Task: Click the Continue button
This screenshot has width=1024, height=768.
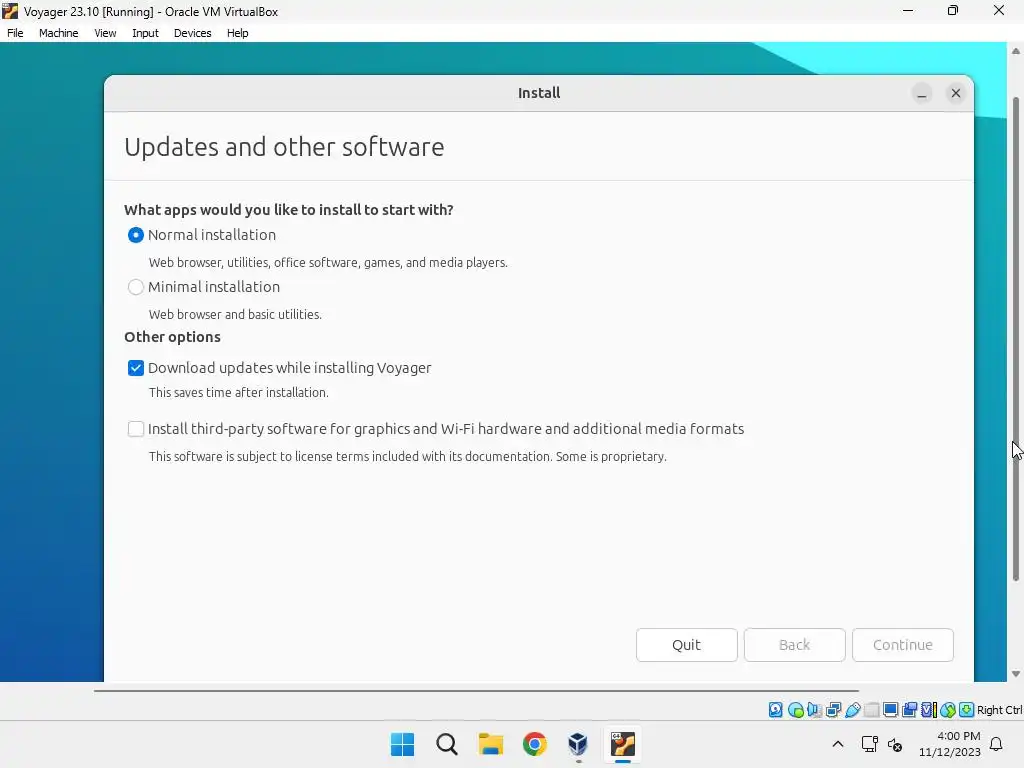Action: 903,645
